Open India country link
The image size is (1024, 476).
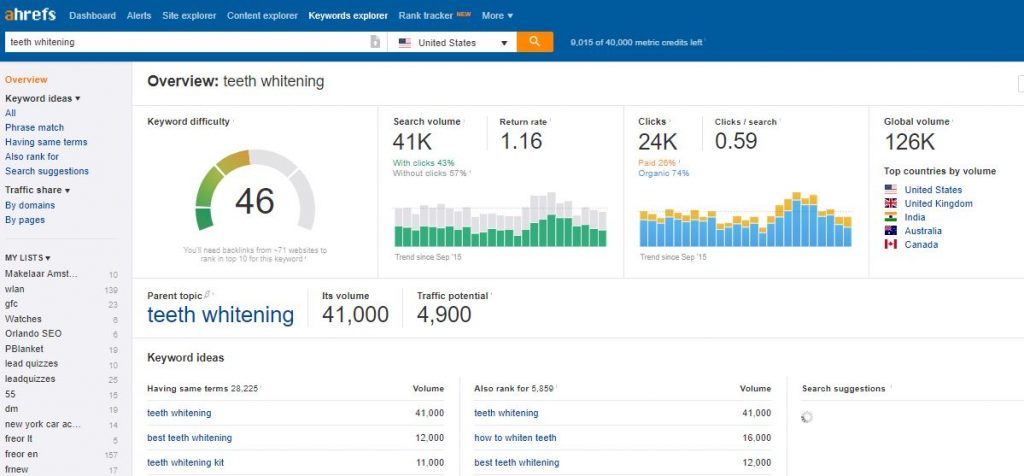914,217
